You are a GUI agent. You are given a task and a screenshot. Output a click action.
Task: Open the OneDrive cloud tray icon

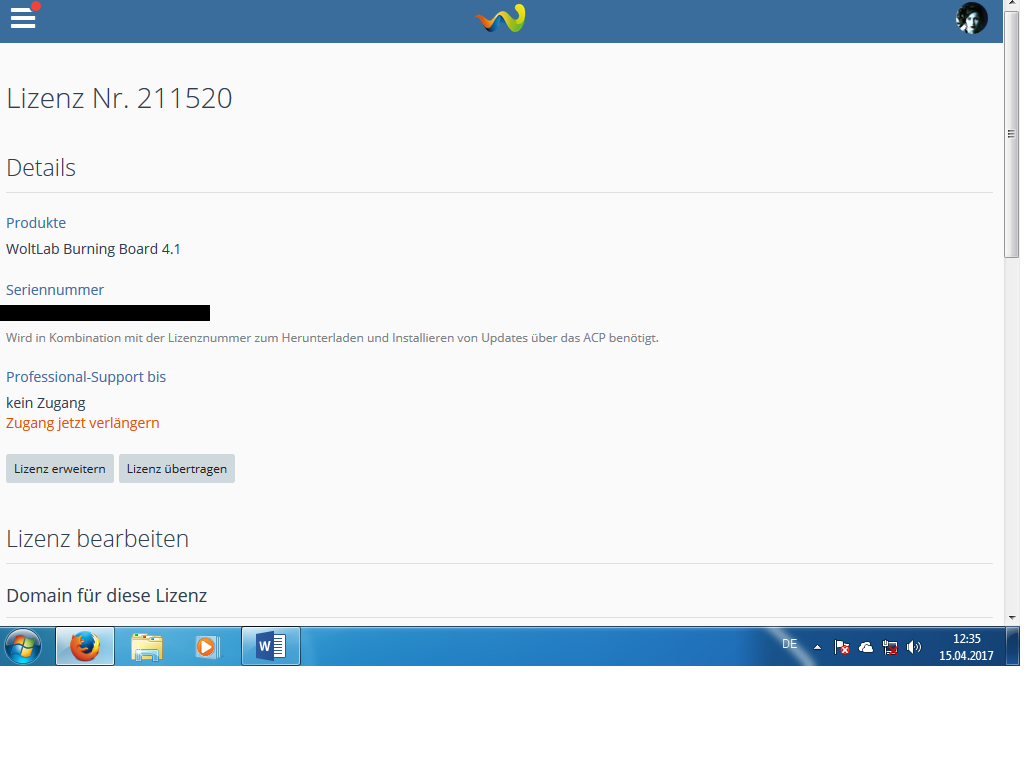point(866,647)
